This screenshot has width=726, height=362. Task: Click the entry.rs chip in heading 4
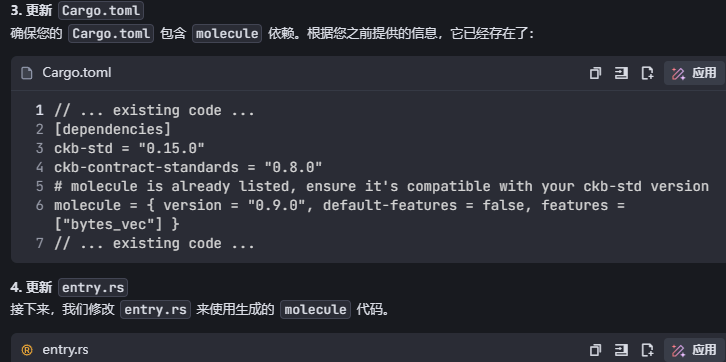point(93,287)
